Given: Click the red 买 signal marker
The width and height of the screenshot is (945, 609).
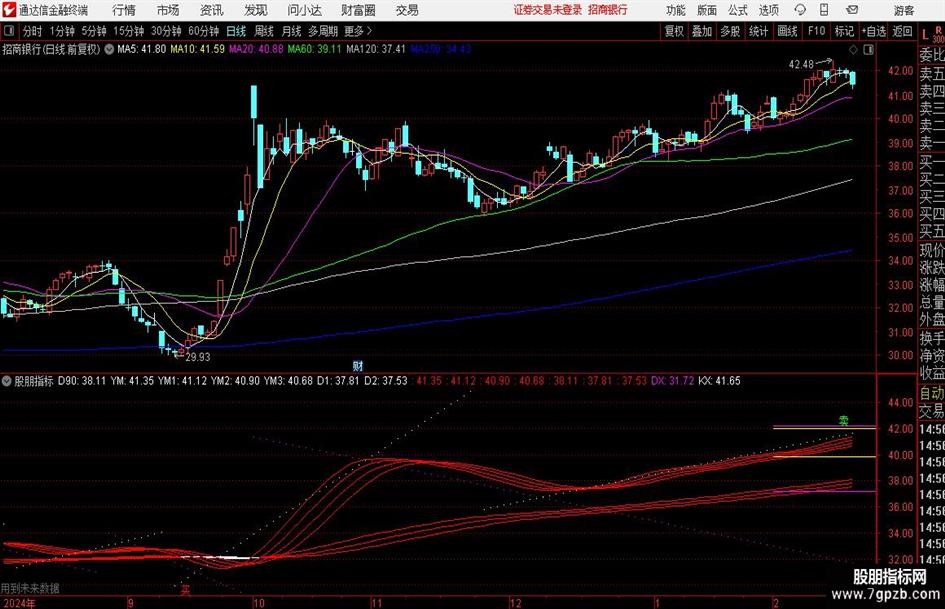Looking at the screenshot, I should point(186,589).
